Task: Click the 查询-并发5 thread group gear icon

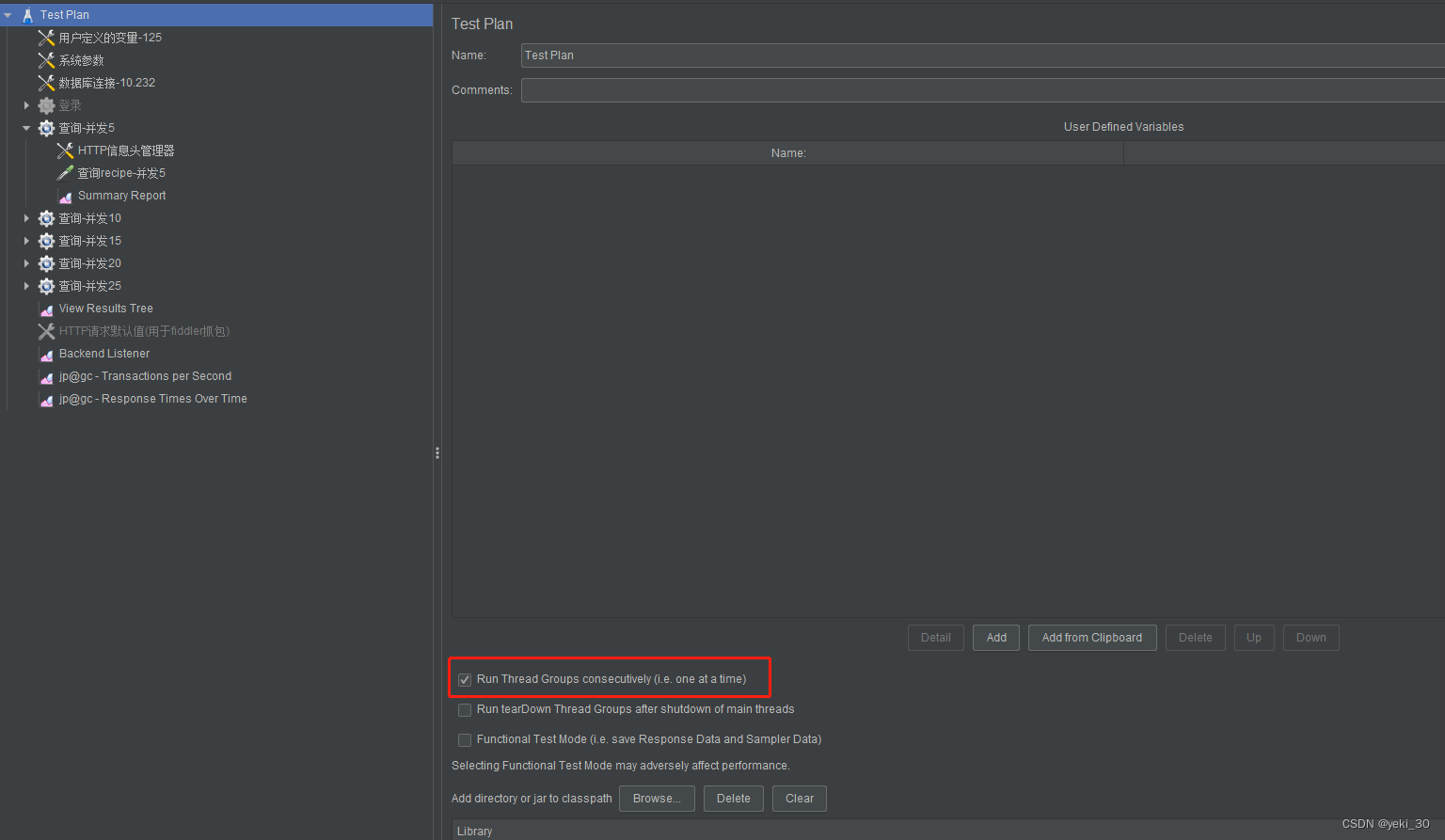Action: coord(46,128)
